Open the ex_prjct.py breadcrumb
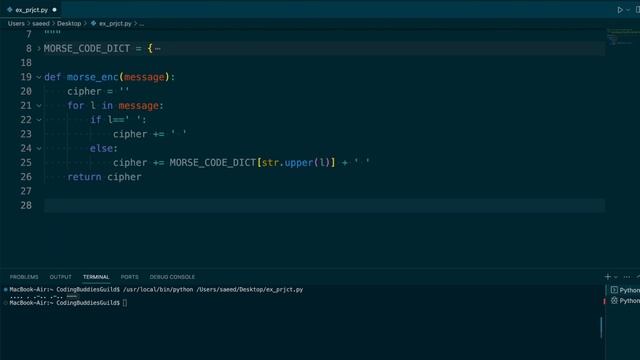This screenshot has height=360, width=640. pos(115,24)
